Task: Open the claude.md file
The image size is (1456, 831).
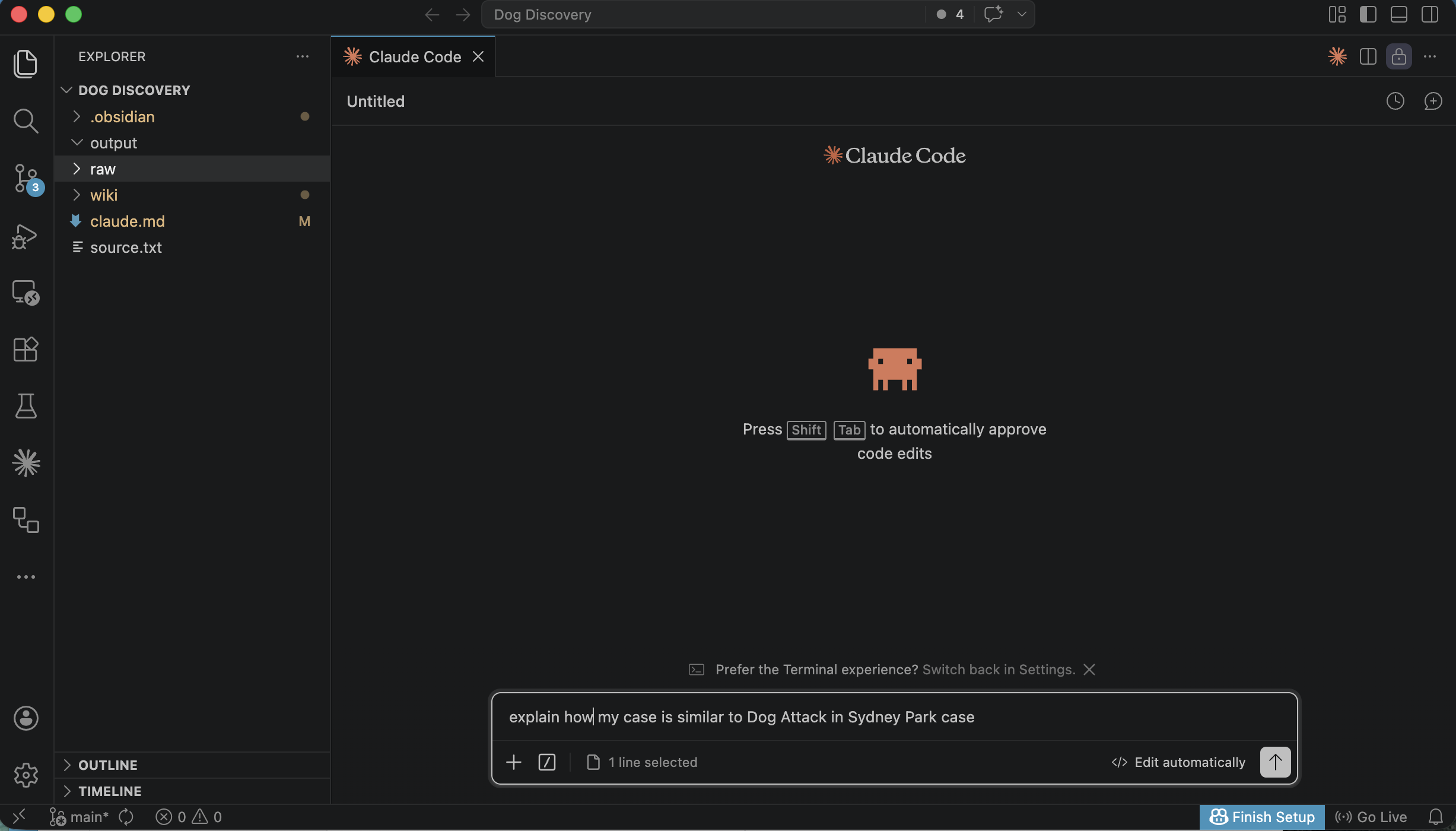Action: coord(192,221)
